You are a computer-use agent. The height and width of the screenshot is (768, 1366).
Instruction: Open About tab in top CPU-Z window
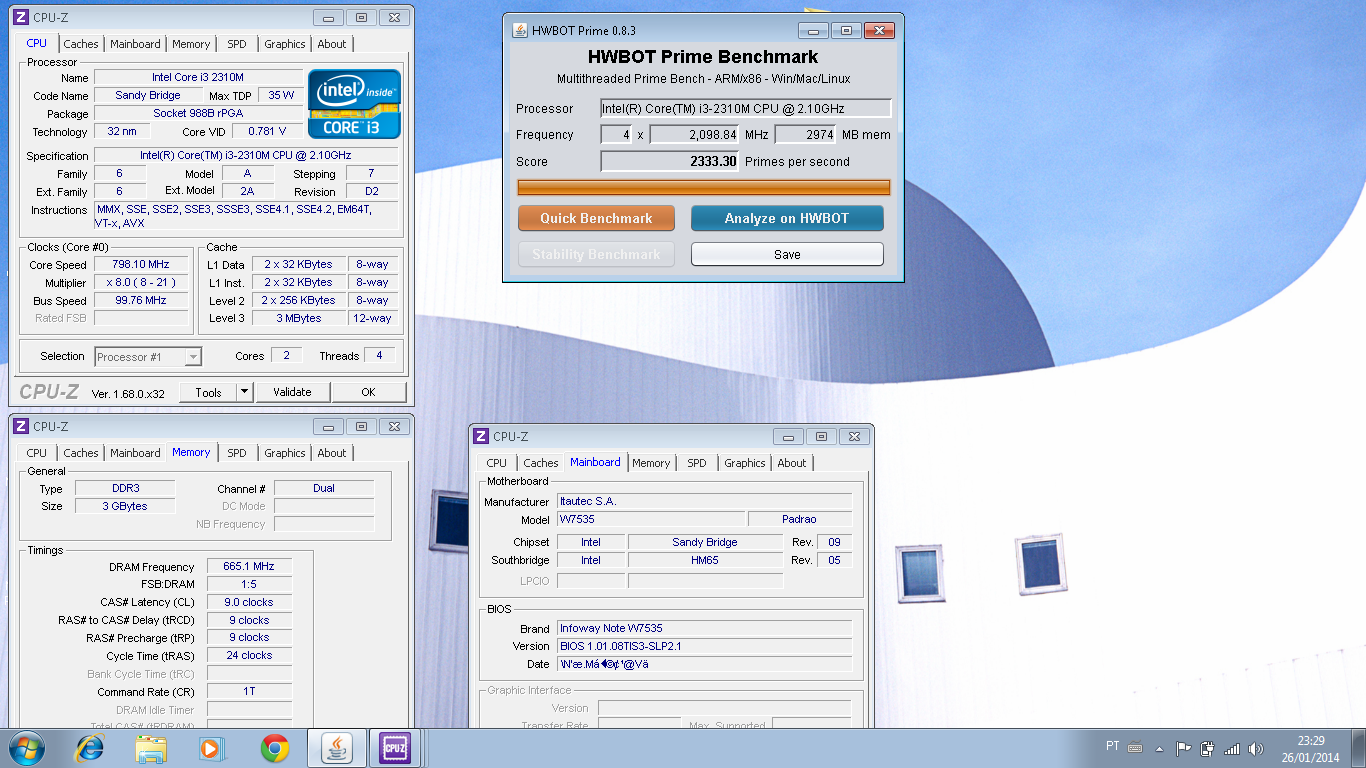[x=332, y=44]
